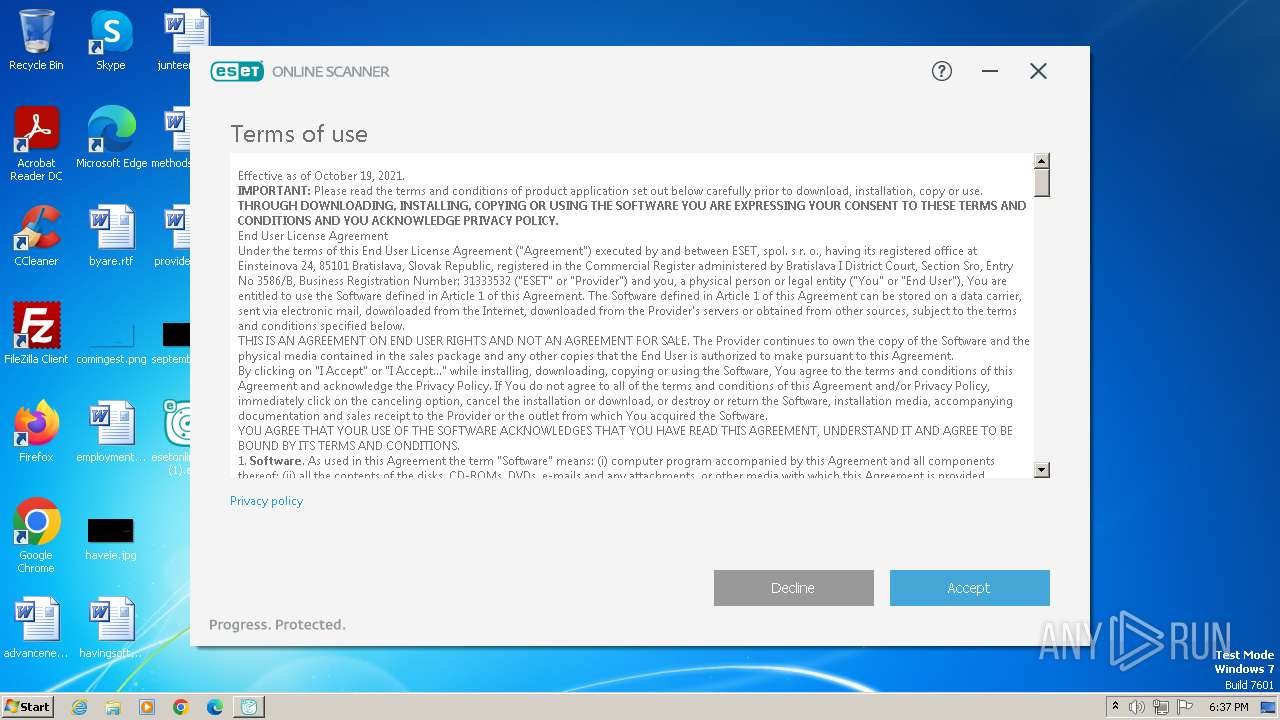Screen dimensions: 1280x720
Task: Click the taskbar clock showing 6:37 PM
Action: tap(1229, 707)
